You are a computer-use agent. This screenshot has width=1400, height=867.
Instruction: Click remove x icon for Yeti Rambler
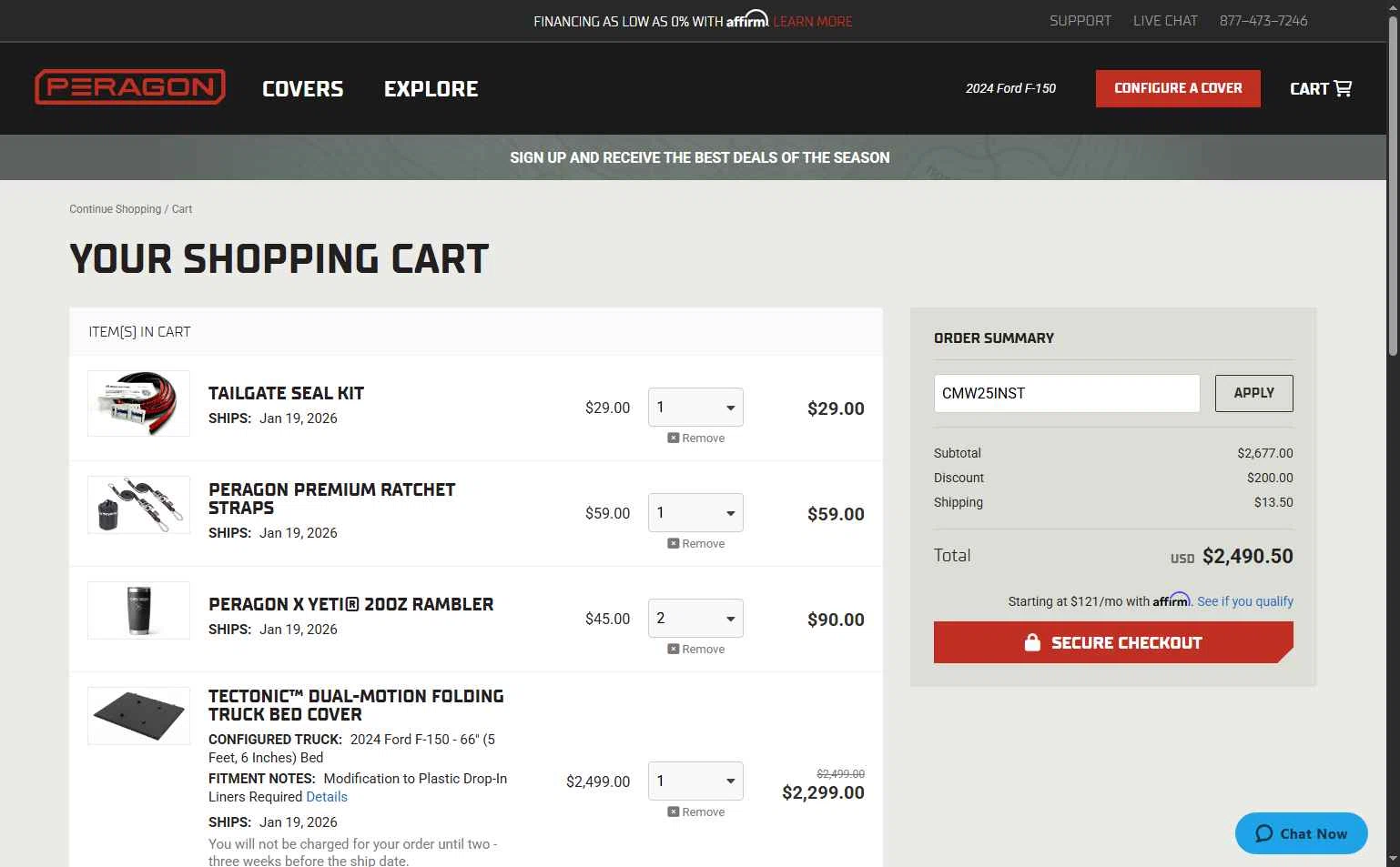pos(674,649)
